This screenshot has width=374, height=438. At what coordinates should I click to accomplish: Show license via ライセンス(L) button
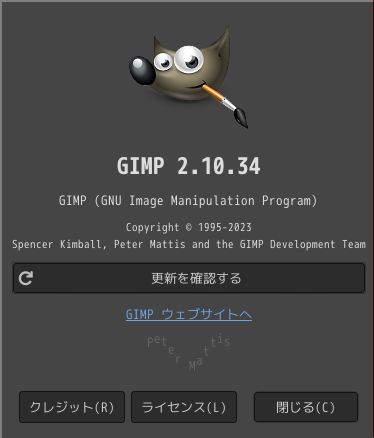[184, 407]
